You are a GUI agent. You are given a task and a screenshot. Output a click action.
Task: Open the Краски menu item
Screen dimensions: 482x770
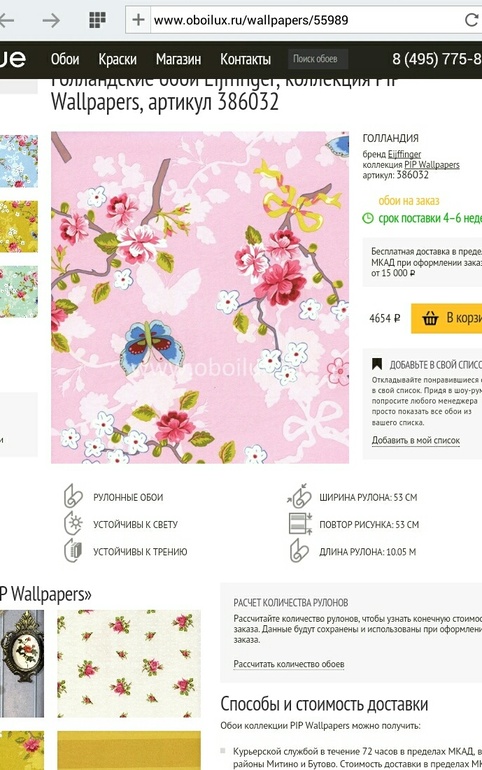[x=117, y=59]
